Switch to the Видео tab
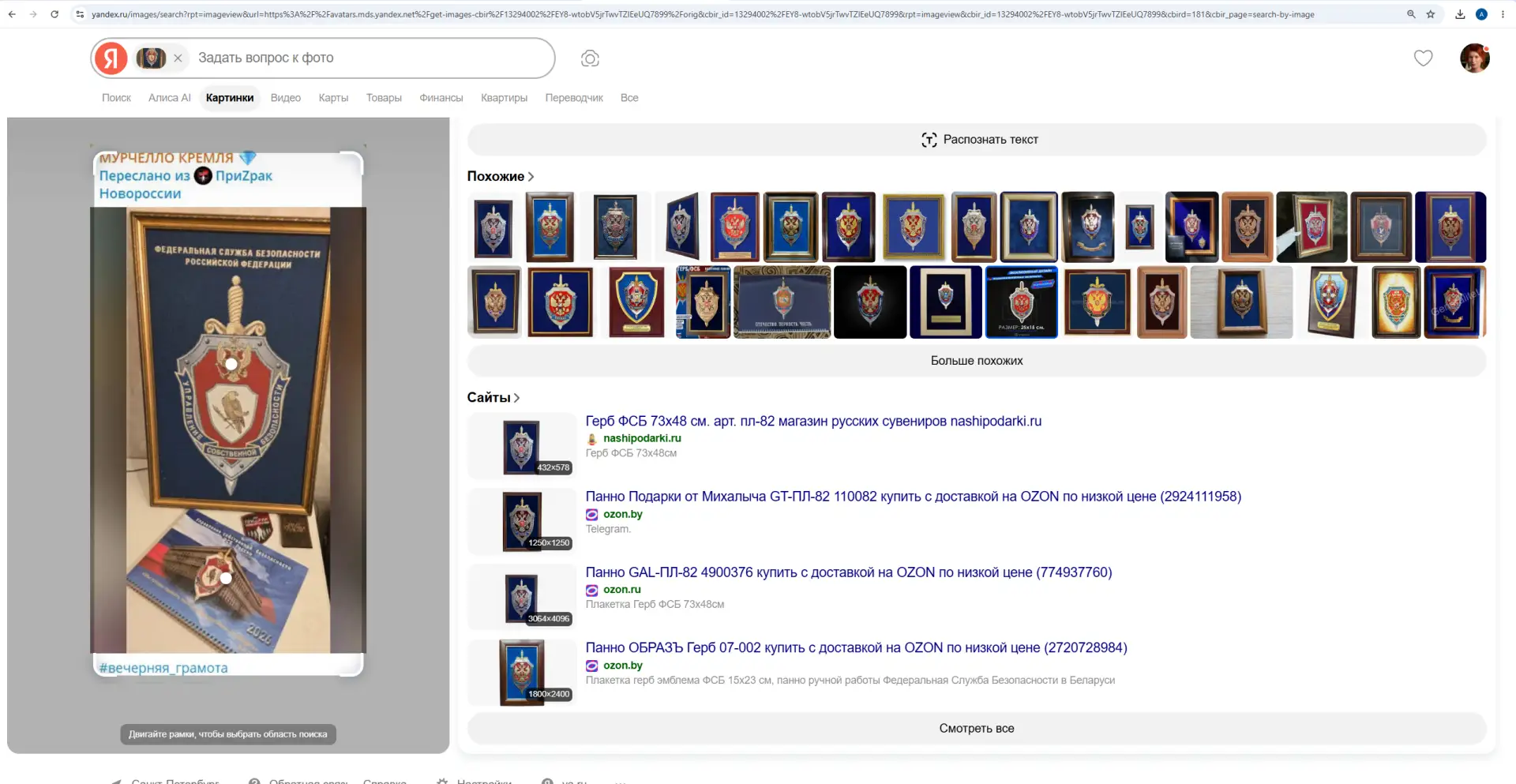Viewport: 1516px width, 784px height. click(x=286, y=98)
